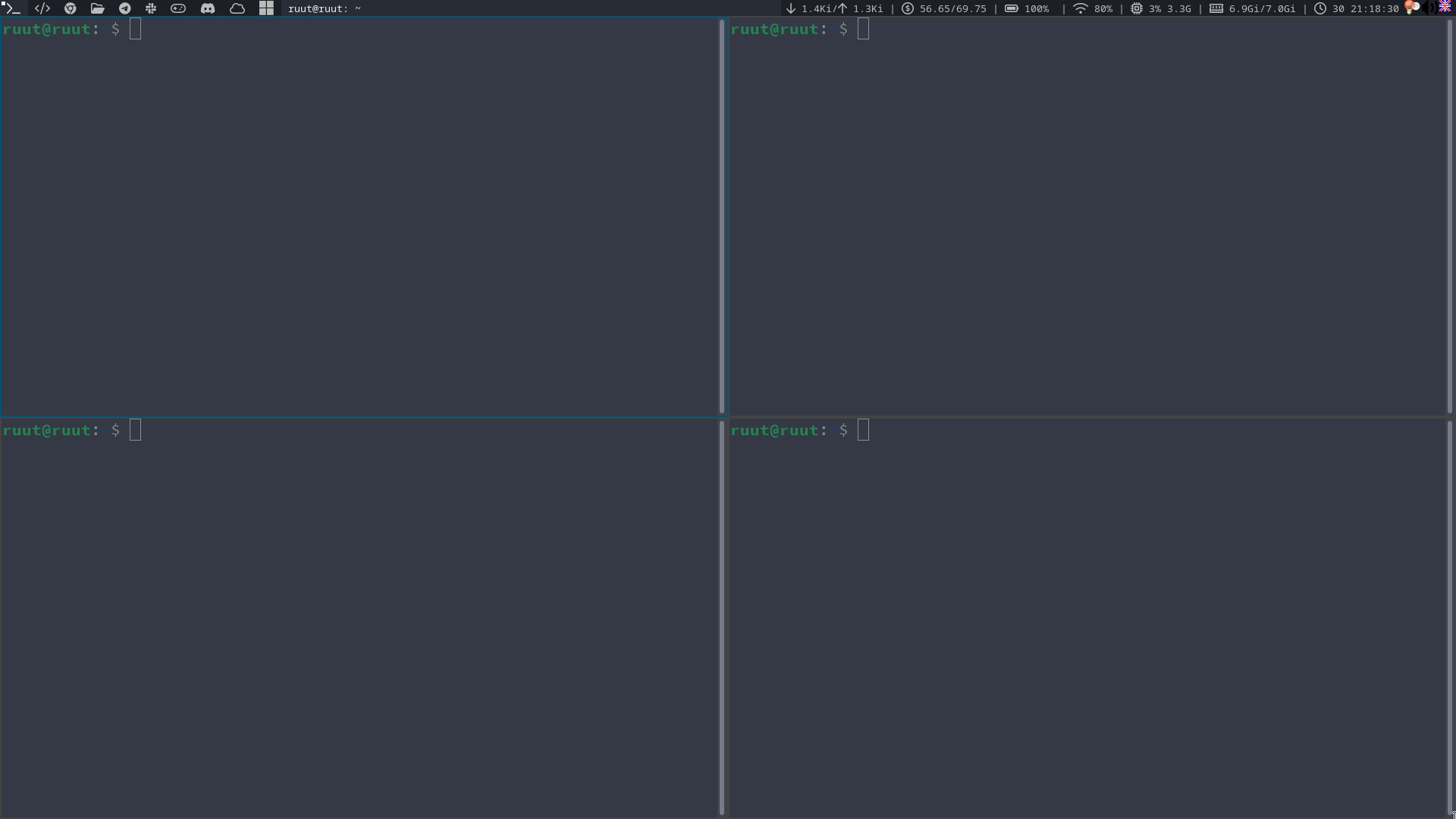Click the top-left terminal's scrollbar

coord(721,216)
